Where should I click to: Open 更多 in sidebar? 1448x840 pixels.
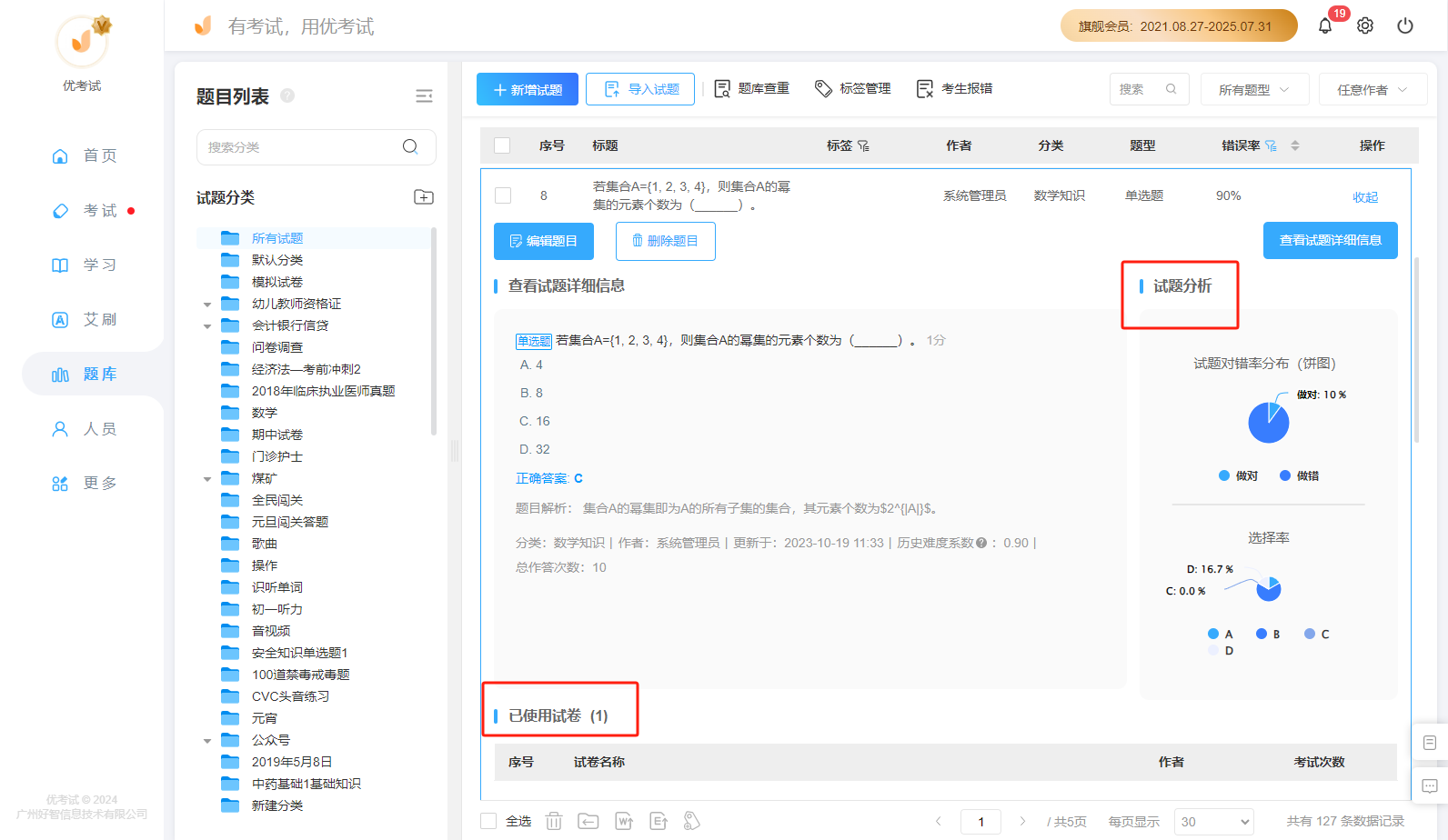point(84,483)
